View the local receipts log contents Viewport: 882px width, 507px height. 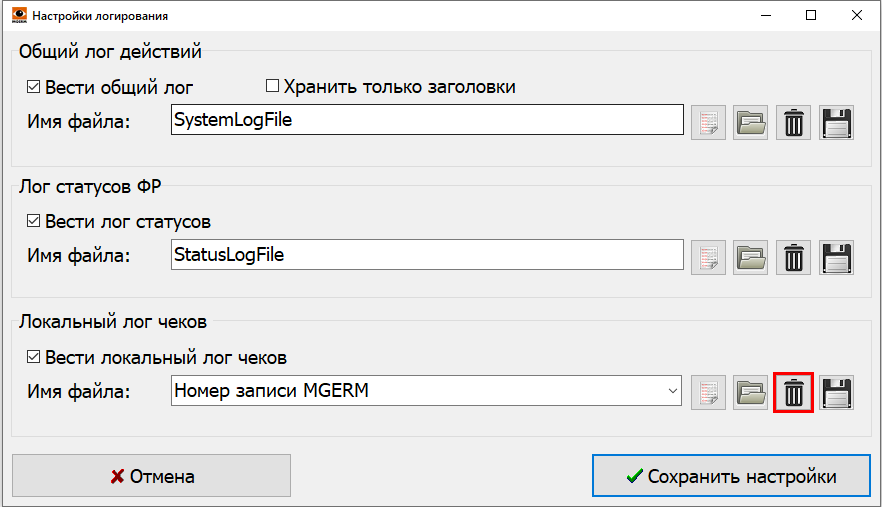pos(709,392)
